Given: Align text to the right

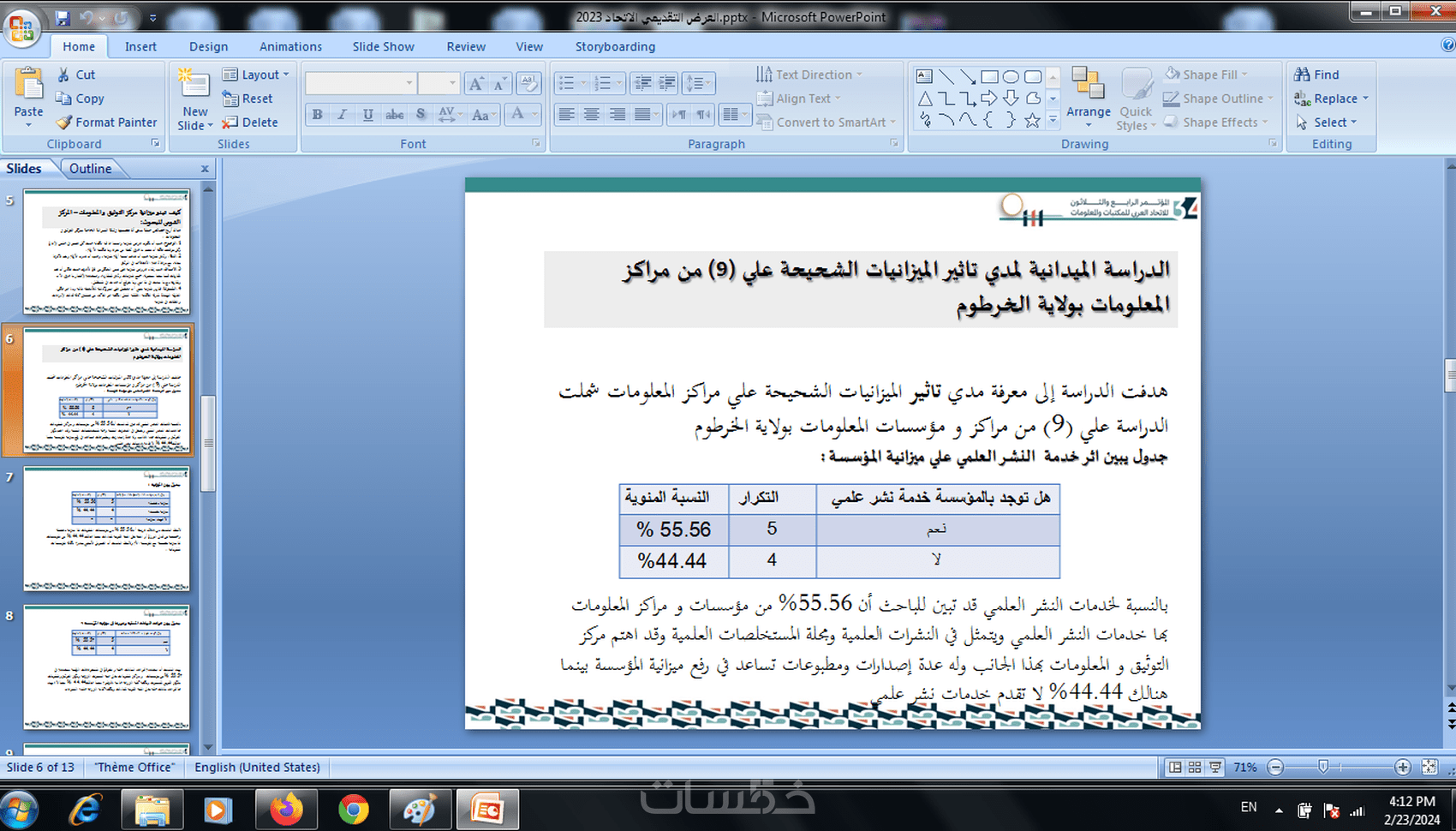Looking at the screenshot, I should (617, 114).
